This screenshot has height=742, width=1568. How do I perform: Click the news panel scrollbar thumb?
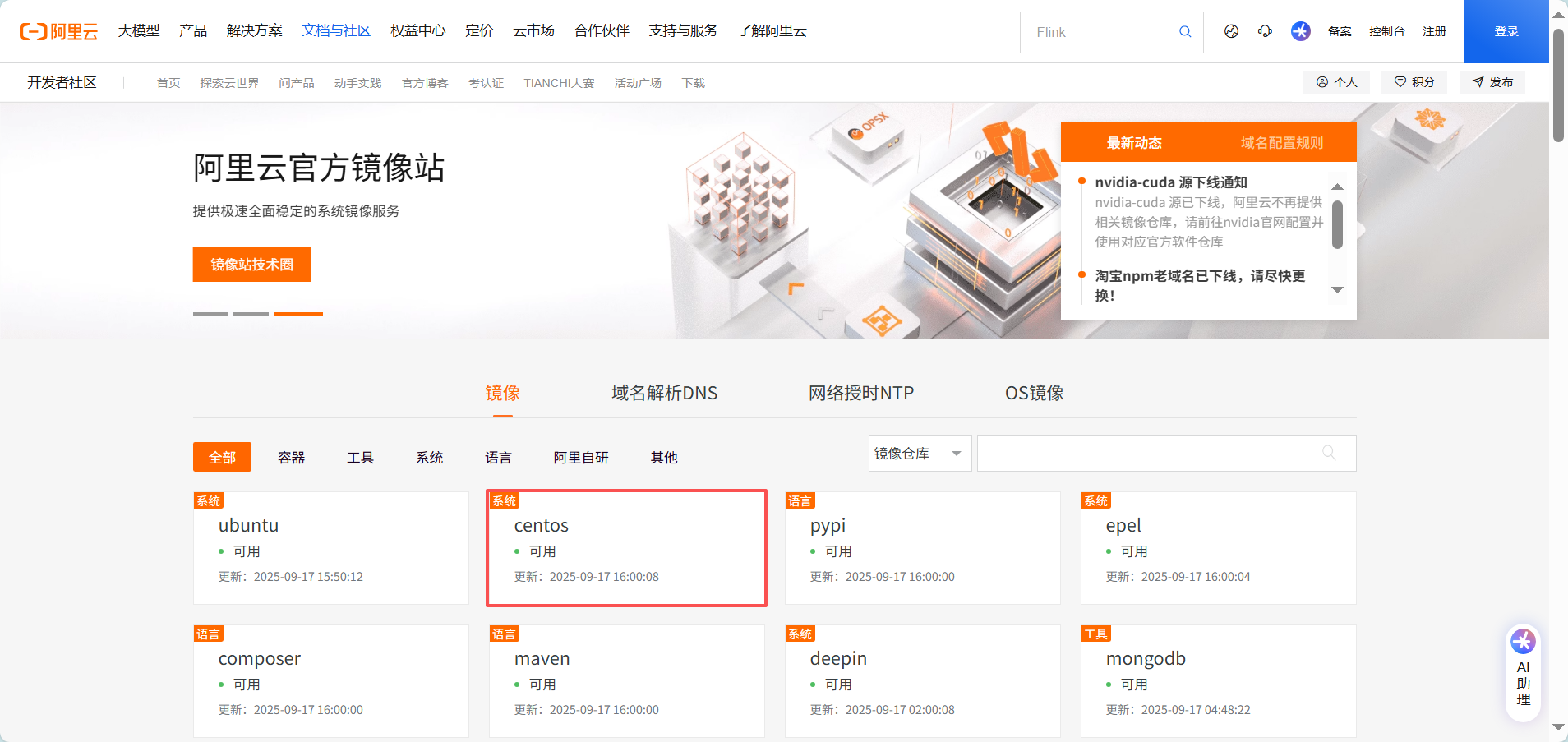[1337, 224]
